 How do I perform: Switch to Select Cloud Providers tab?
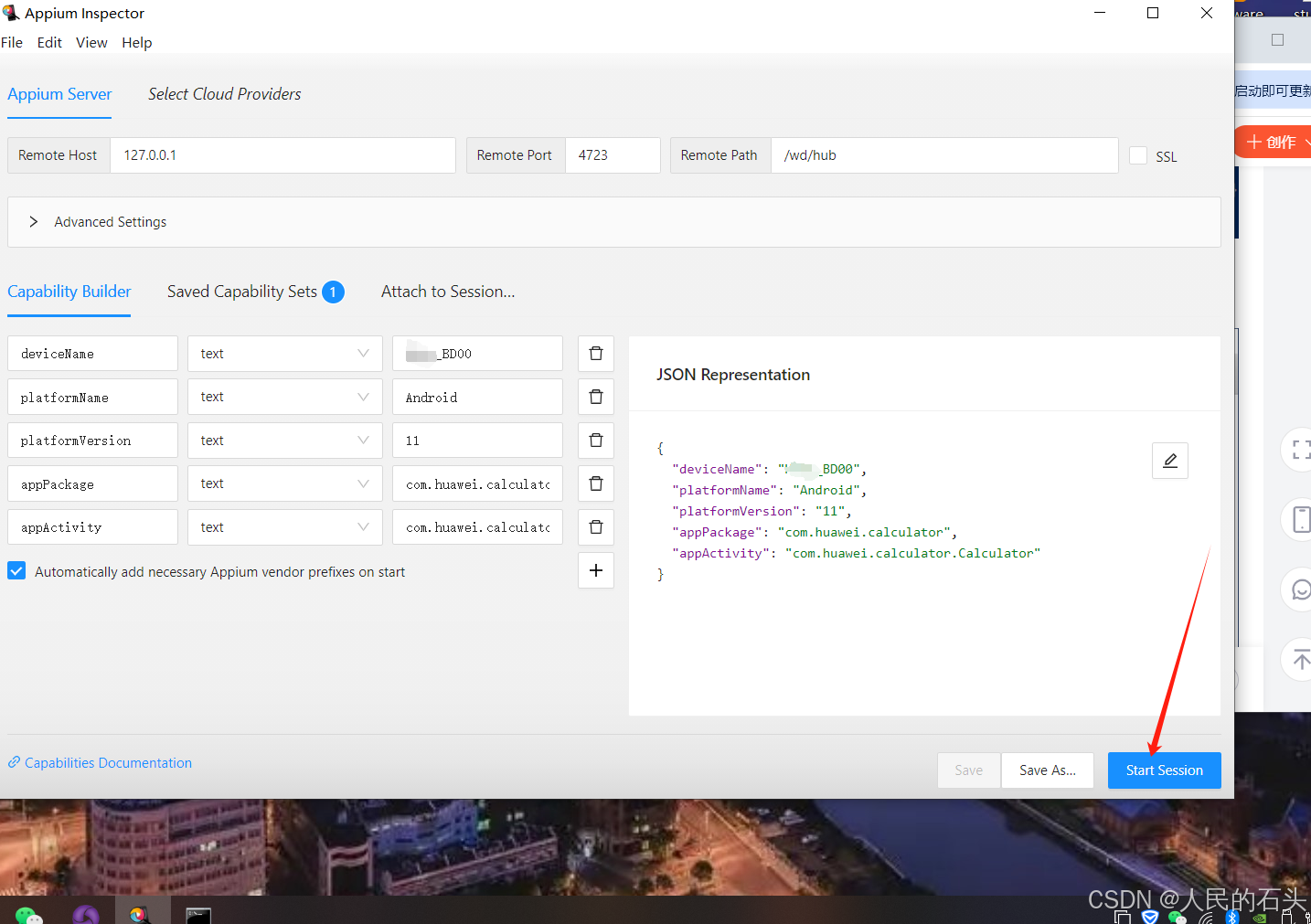[225, 94]
